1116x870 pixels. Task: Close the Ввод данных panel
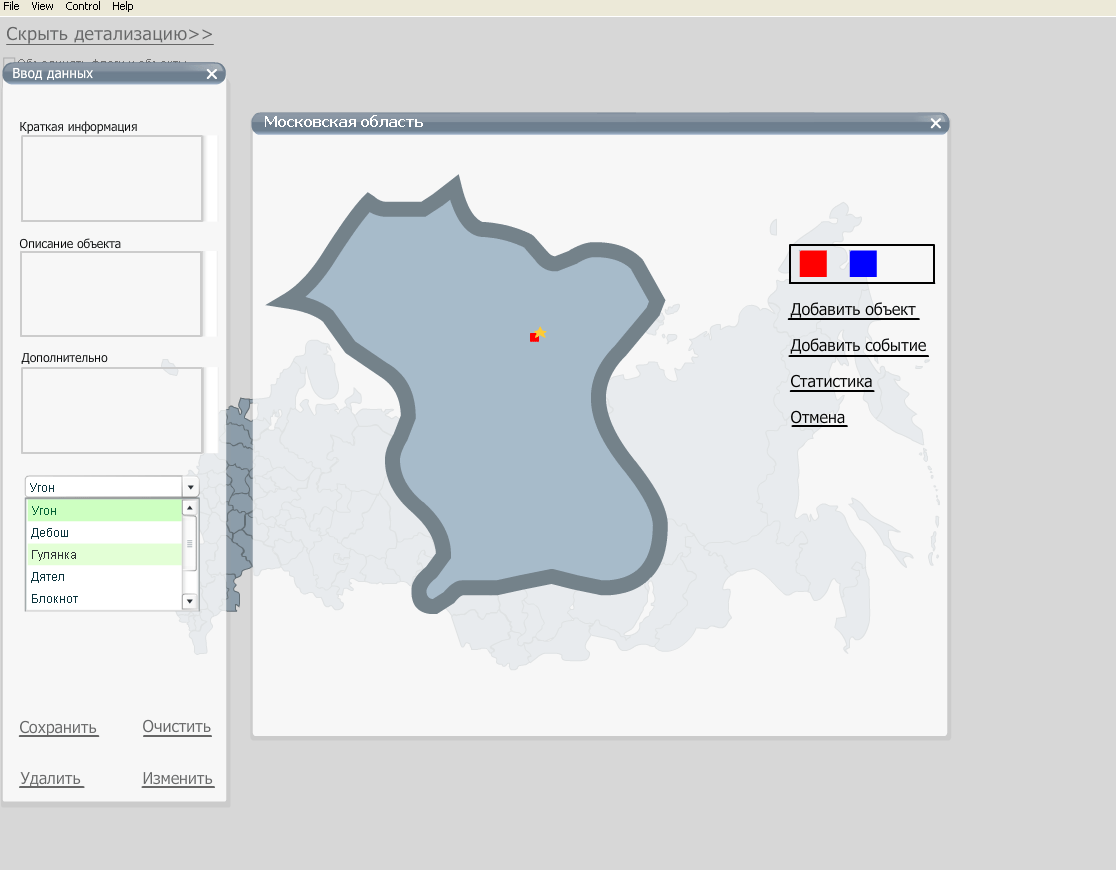coord(211,74)
